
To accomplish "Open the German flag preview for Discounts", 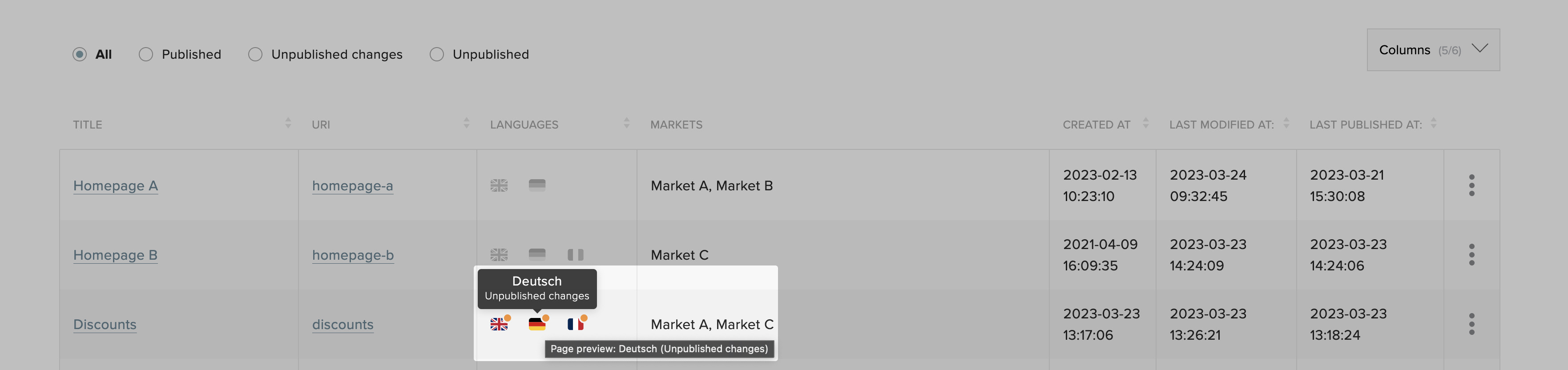I will [x=537, y=324].
